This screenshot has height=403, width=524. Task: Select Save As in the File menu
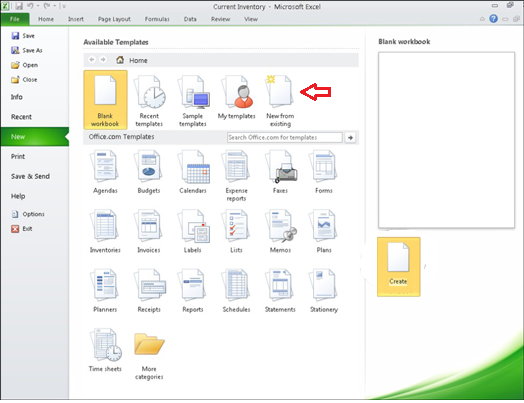(x=27, y=50)
